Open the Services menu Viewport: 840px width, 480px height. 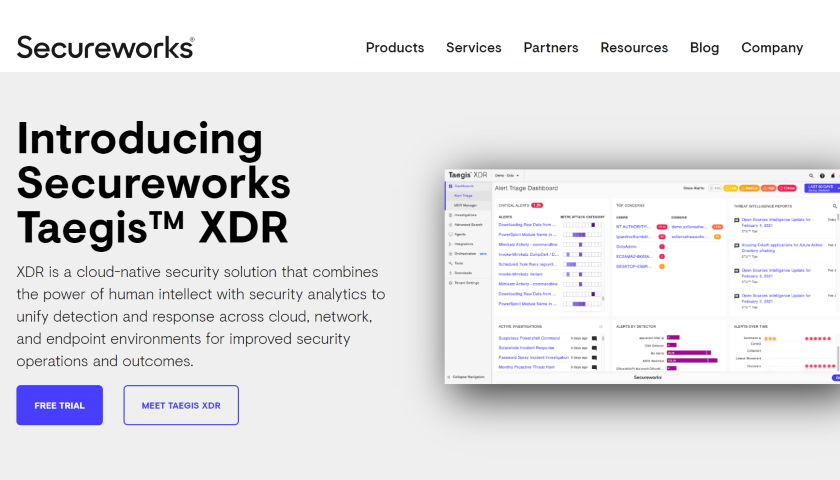tap(474, 48)
